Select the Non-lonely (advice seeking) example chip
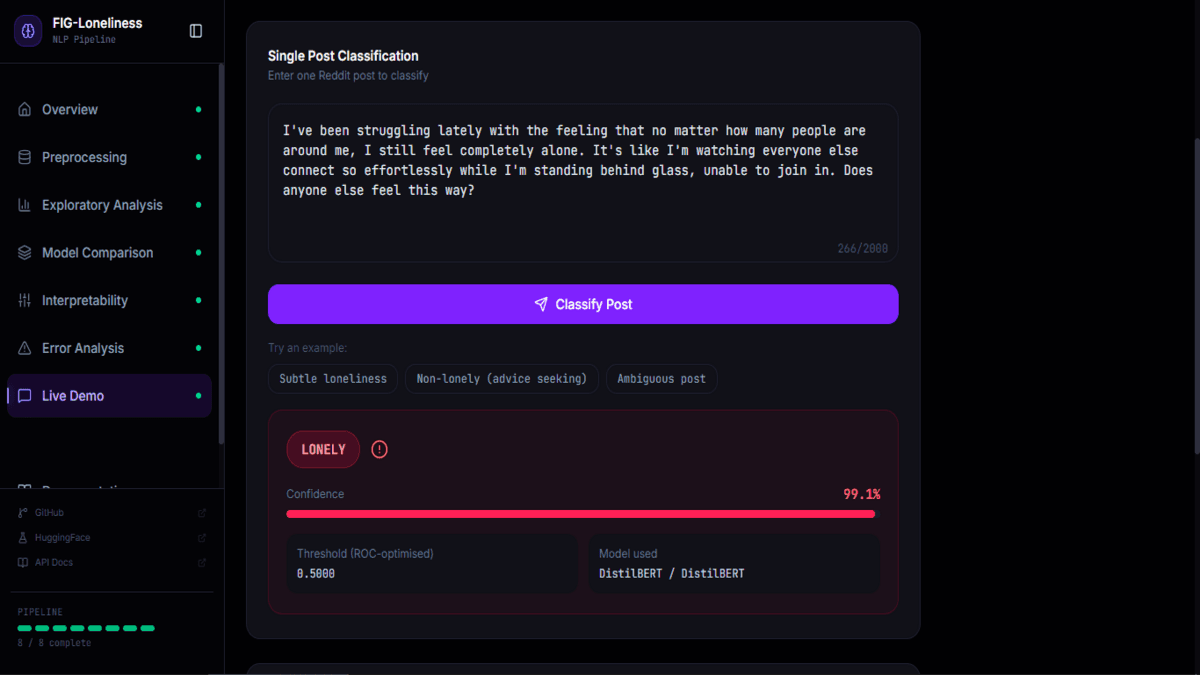The width and height of the screenshot is (1200, 675). click(x=502, y=379)
